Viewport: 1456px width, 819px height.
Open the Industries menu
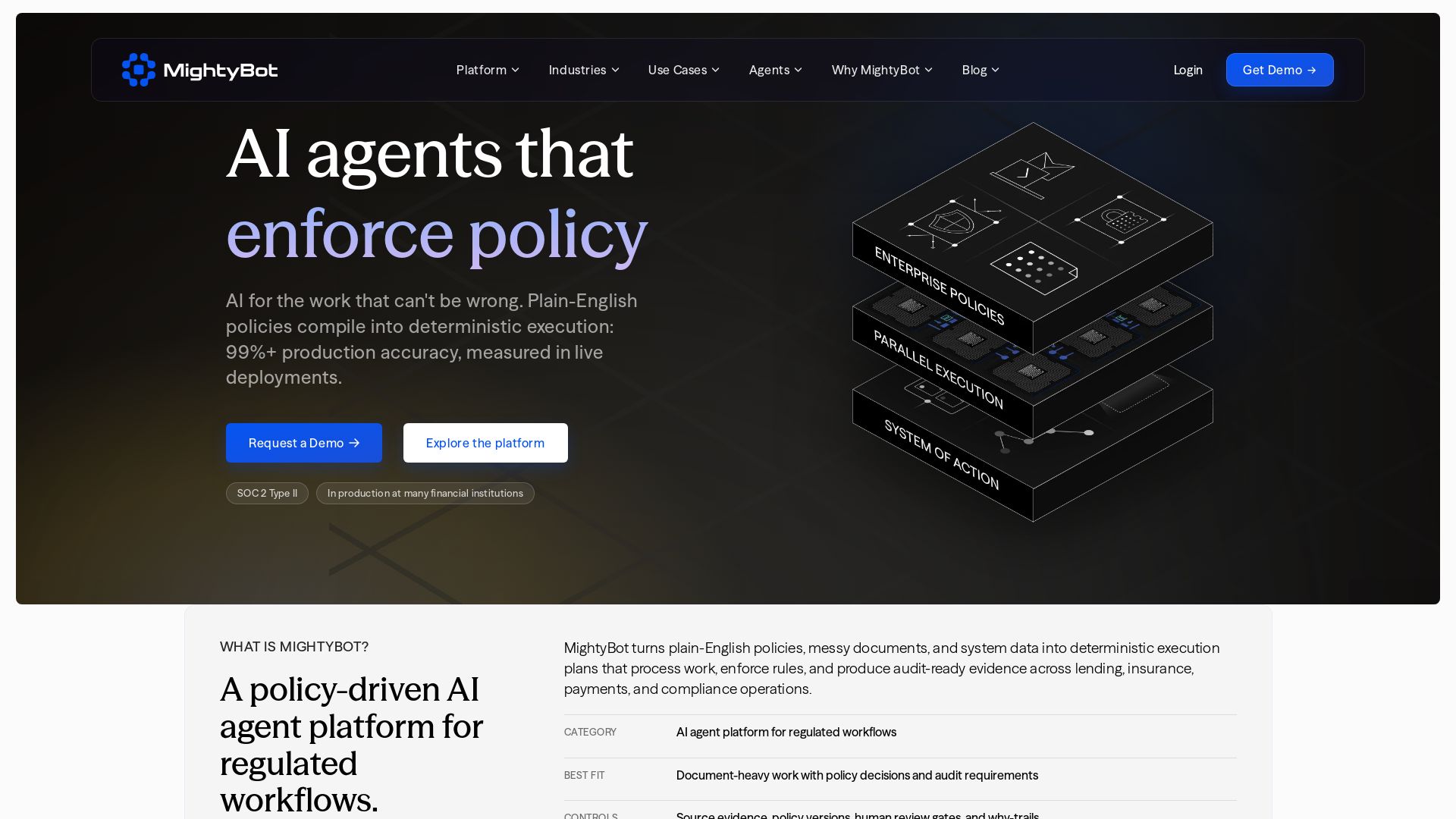[584, 70]
